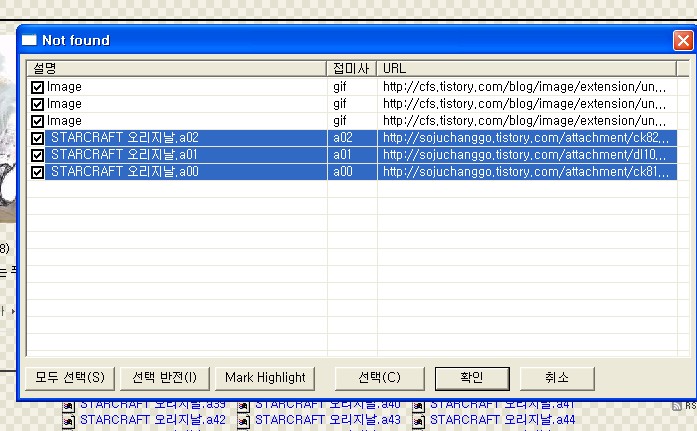This screenshot has width=697, height=431.
Task: Open STARCRAFT 오리지날.a42 link in background page
Action: 152,420
